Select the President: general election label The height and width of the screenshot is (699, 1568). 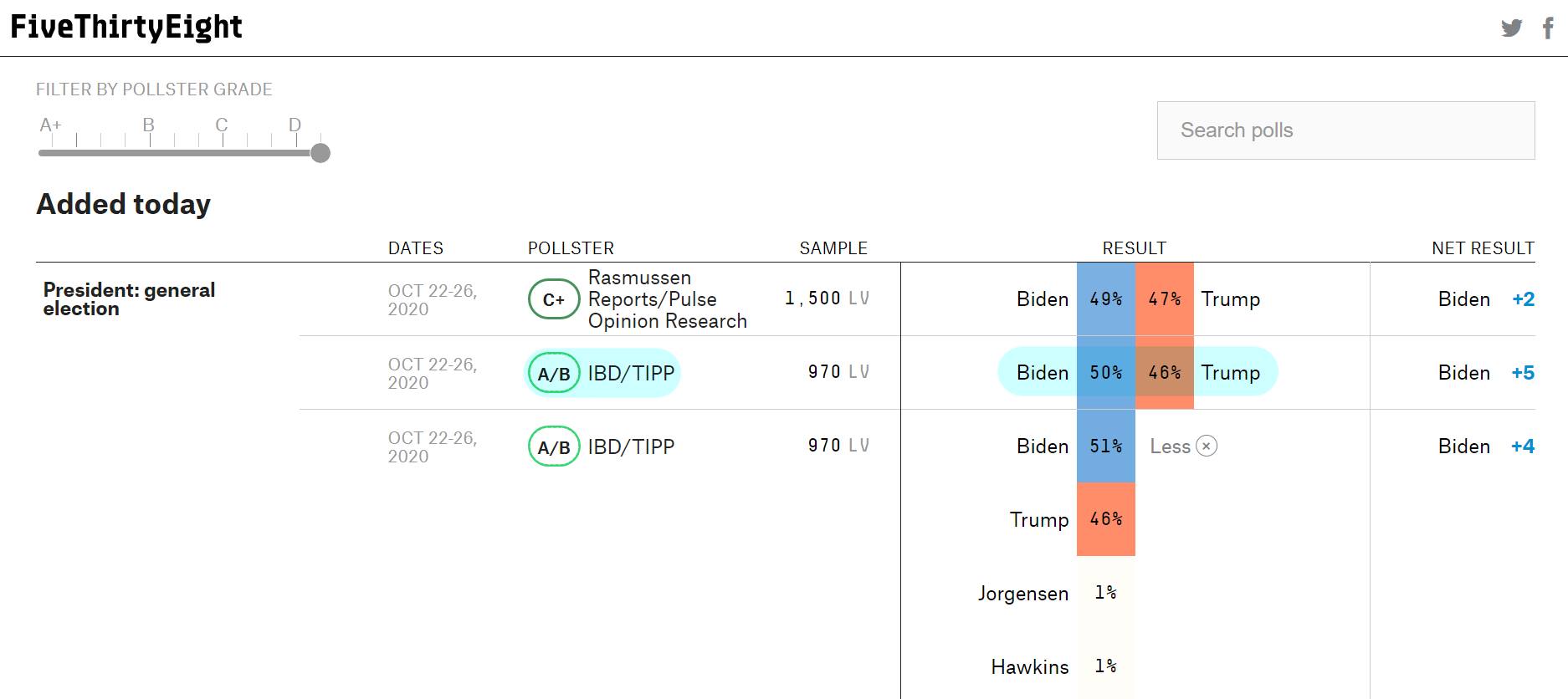[x=129, y=299]
